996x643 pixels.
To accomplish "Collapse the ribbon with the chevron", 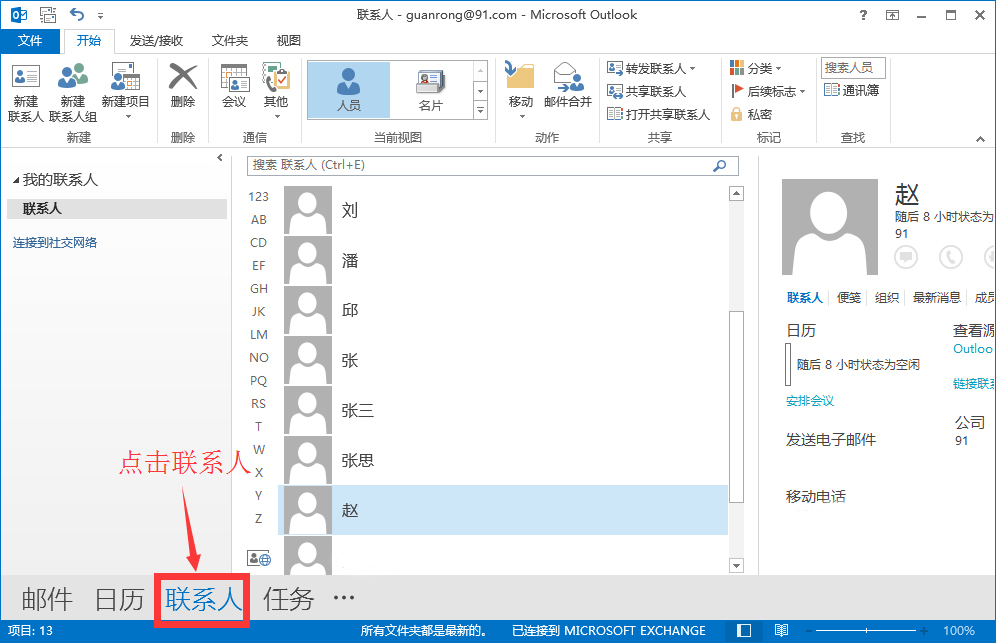I will (980, 139).
